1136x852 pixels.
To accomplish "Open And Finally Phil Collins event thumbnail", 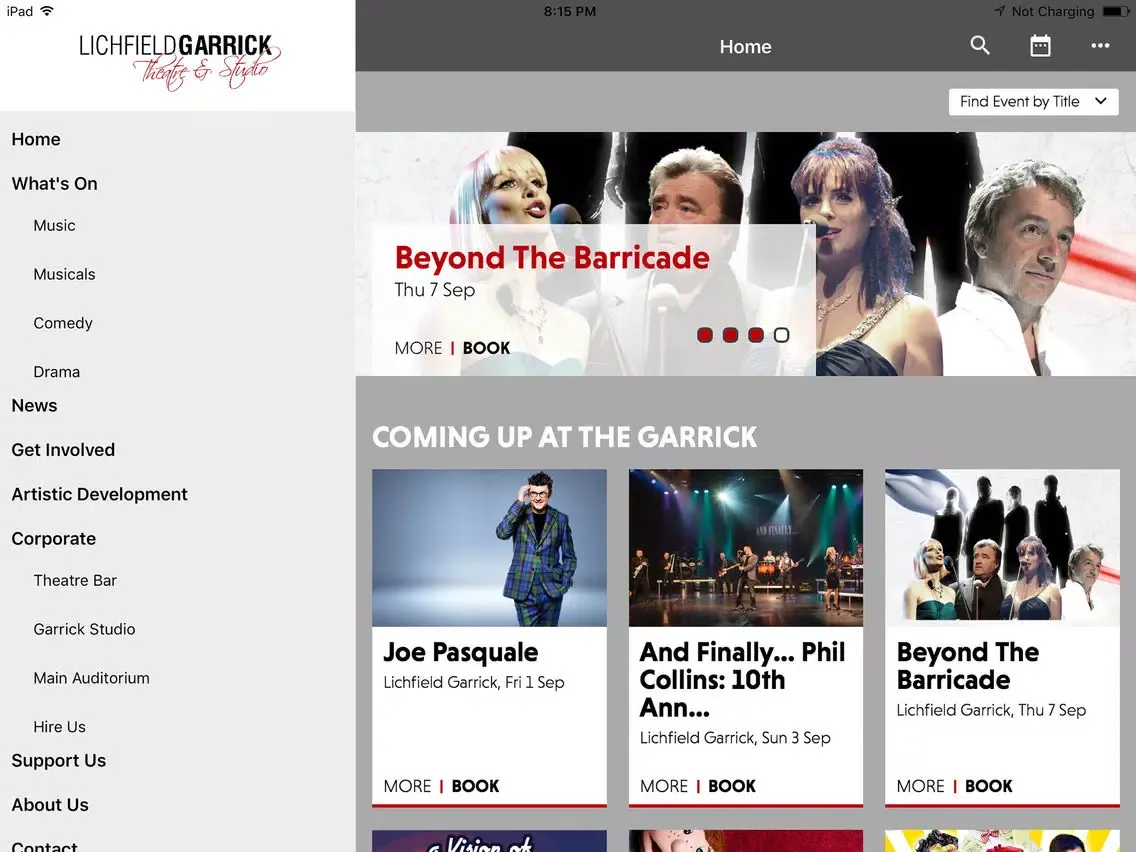I will [746, 548].
